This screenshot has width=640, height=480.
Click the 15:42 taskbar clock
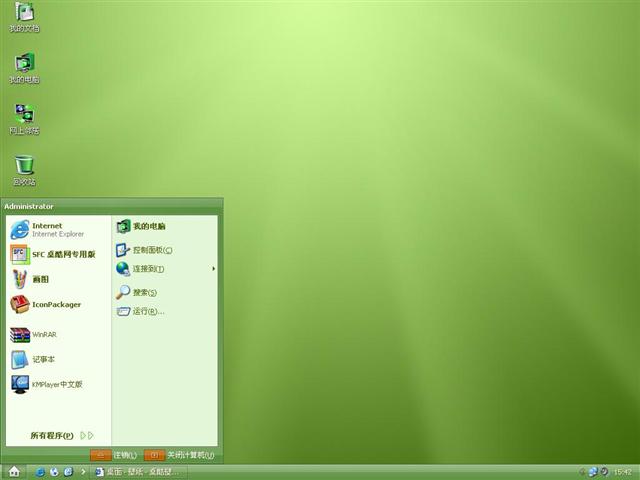[622, 472]
